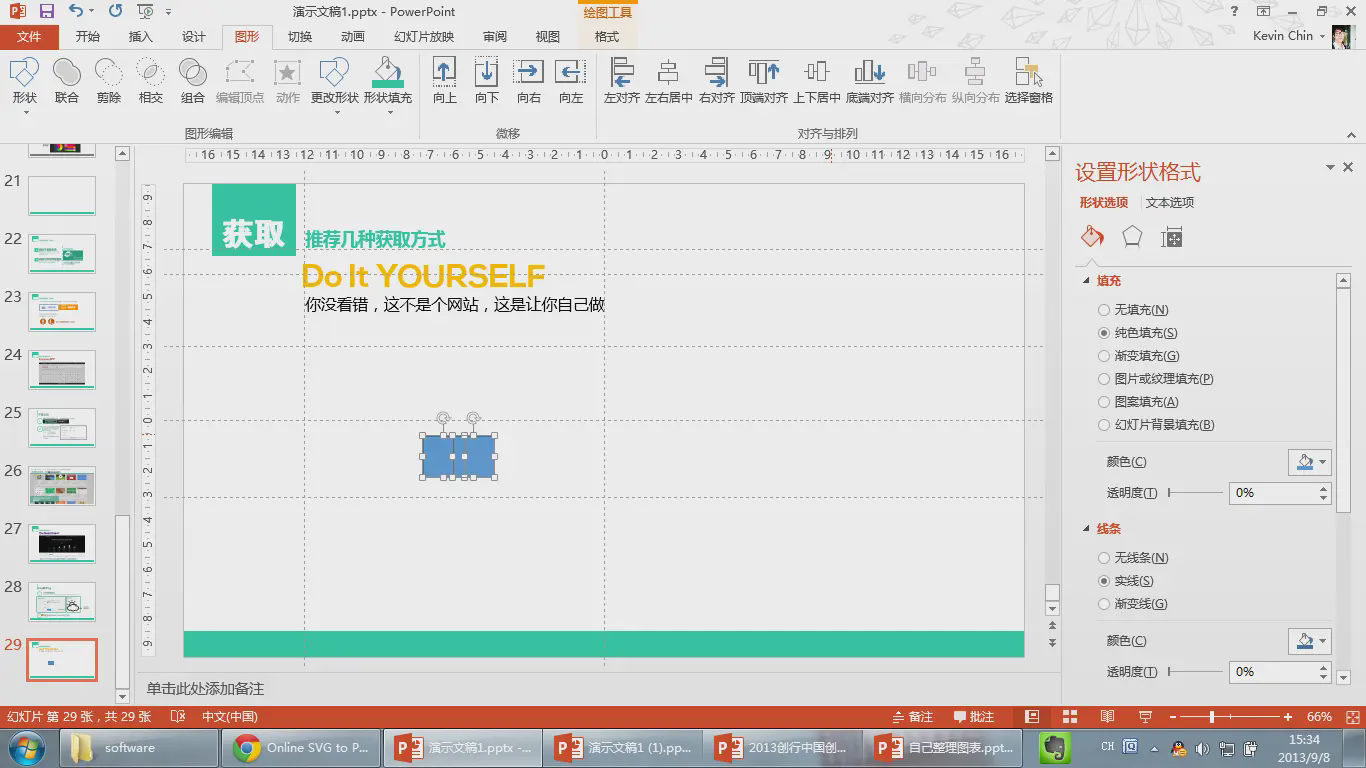The image size is (1366, 768).
Task: Open the 选择窗格 selection pane
Action: pos(1028,80)
